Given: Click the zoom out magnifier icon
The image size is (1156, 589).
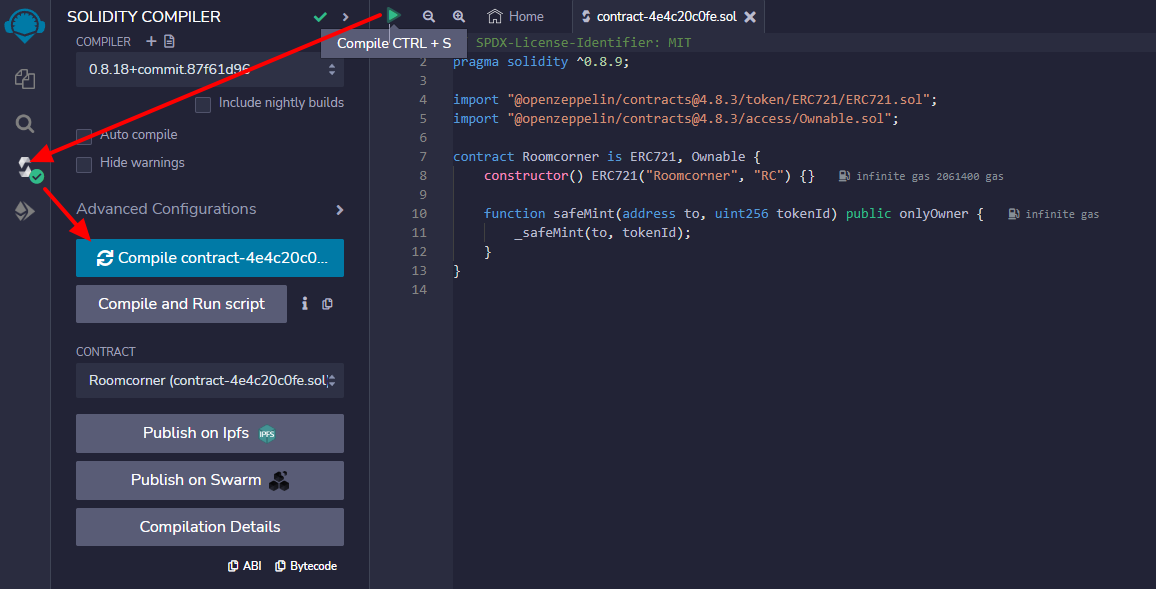Looking at the screenshot, I should 428,16.
